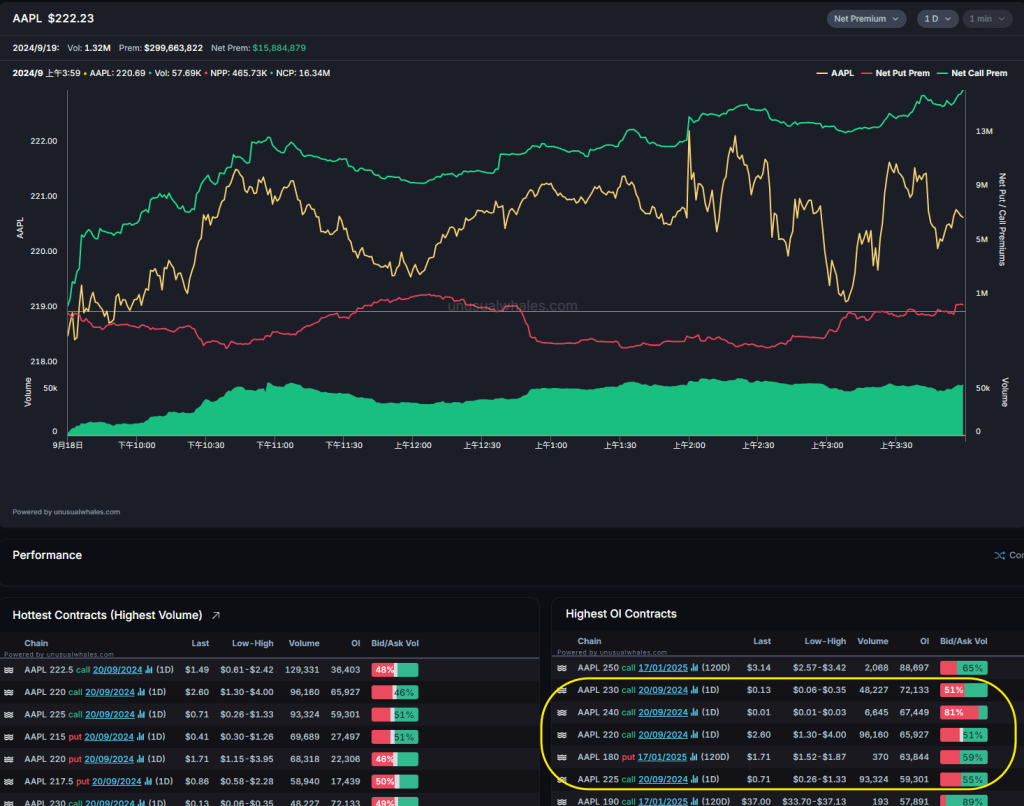Click the Powered by unusualwhales.com chart credit
Viewport: 1024px width, 806px height.
coord(66,512)
